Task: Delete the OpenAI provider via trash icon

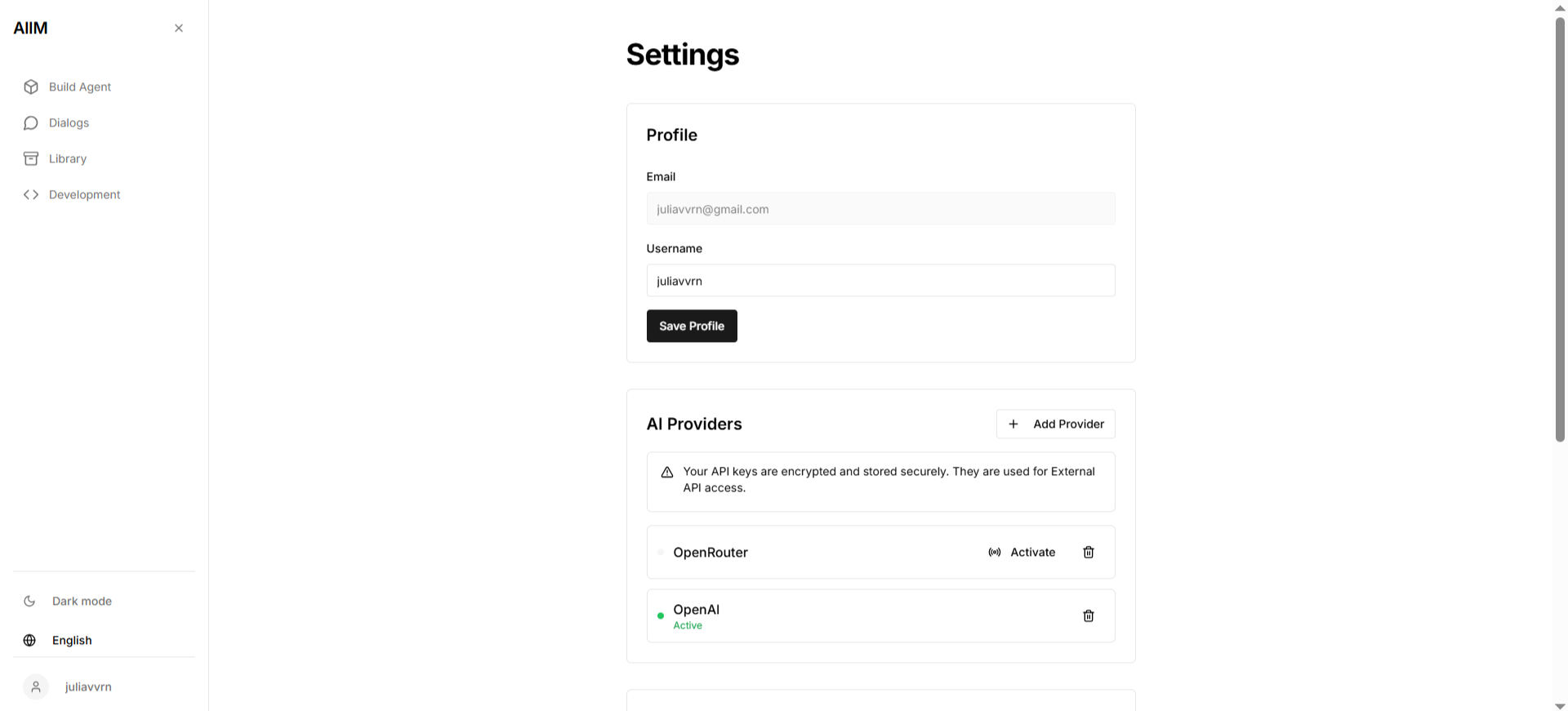Action: click(1089, 616)
